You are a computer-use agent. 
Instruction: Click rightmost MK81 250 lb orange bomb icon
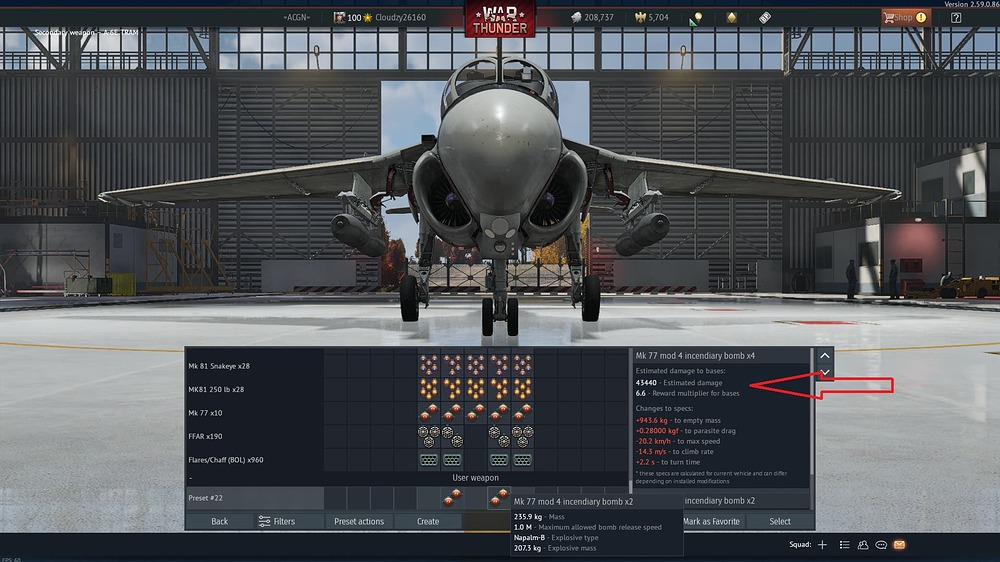coord(522,389)
